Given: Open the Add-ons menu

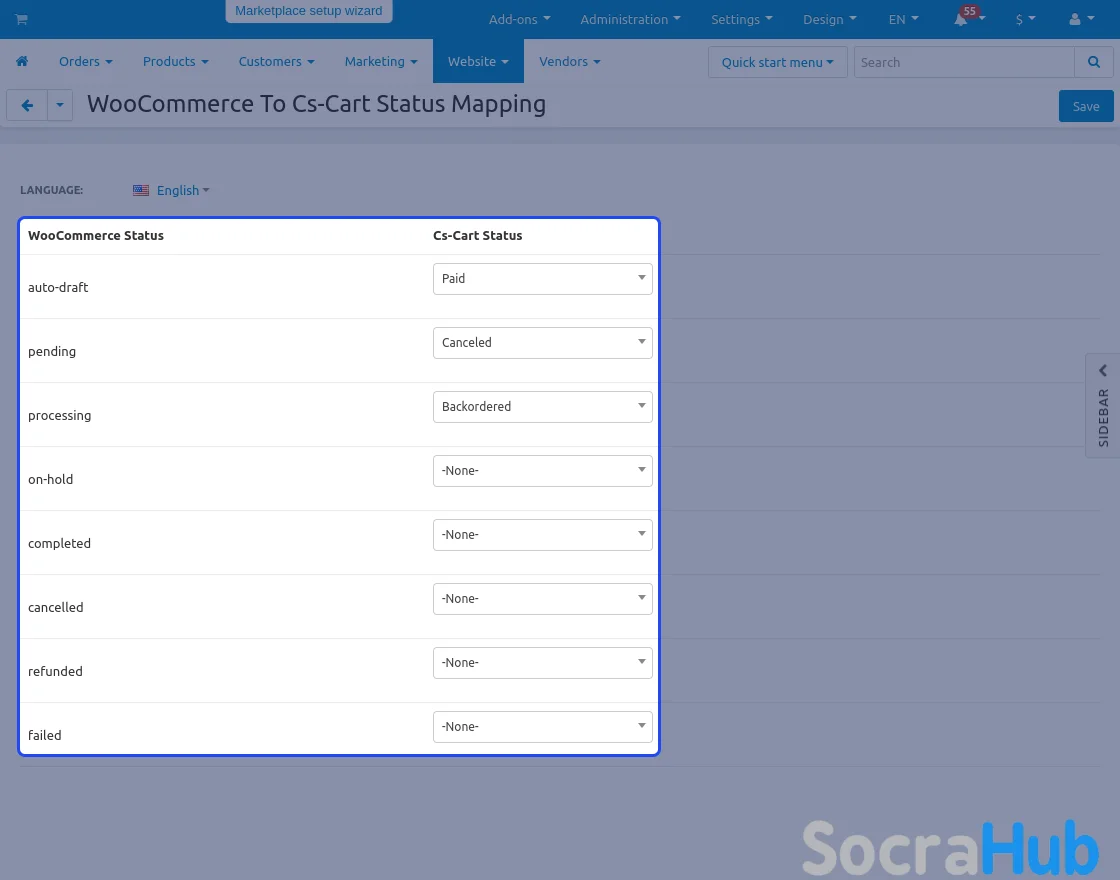Looking at the screenshot, I should click(x=518, y=19).
